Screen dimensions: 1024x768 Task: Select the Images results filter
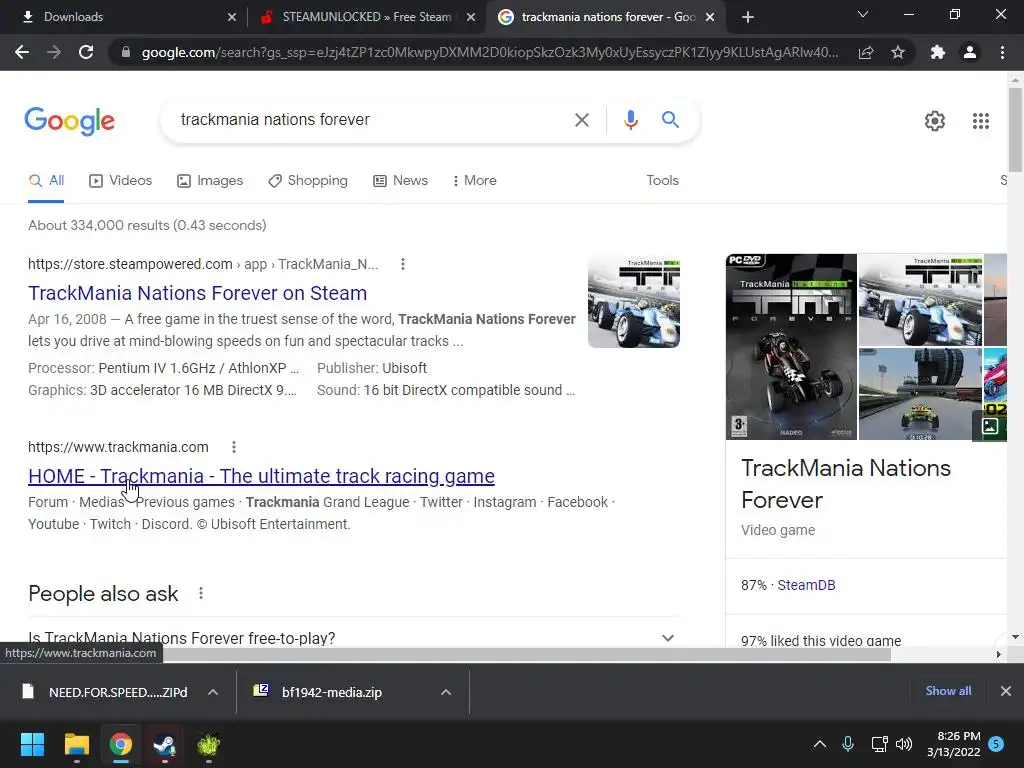click(210, 181)
